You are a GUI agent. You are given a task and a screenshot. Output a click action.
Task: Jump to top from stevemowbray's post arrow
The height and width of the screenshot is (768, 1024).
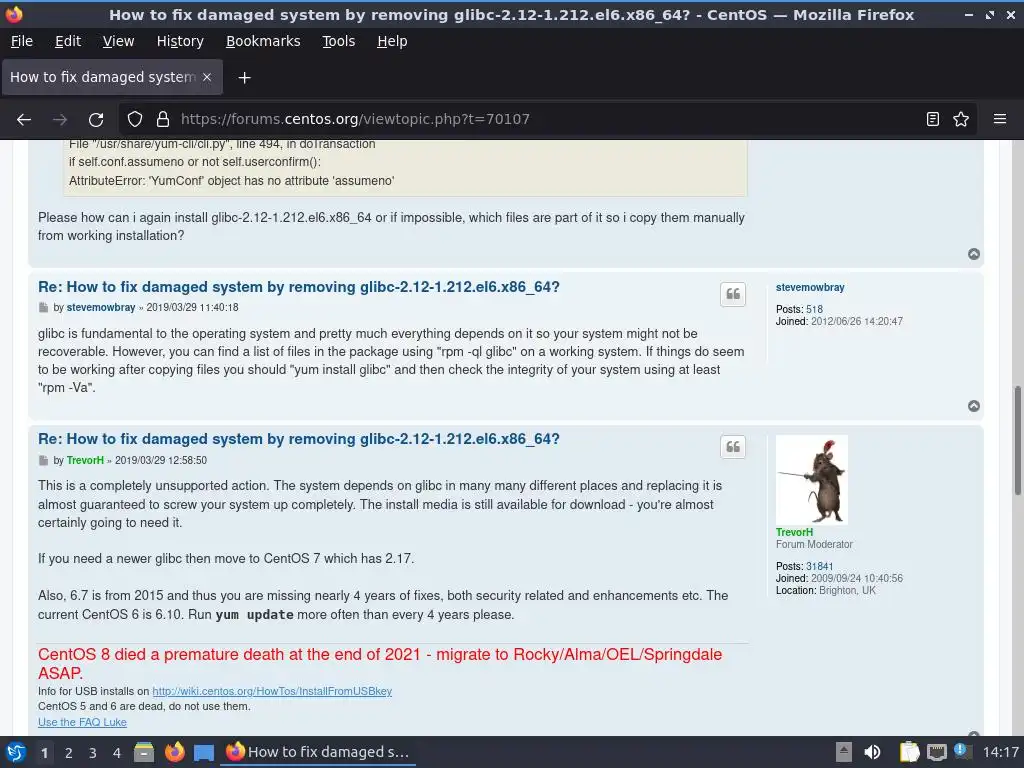coord(974,406)
